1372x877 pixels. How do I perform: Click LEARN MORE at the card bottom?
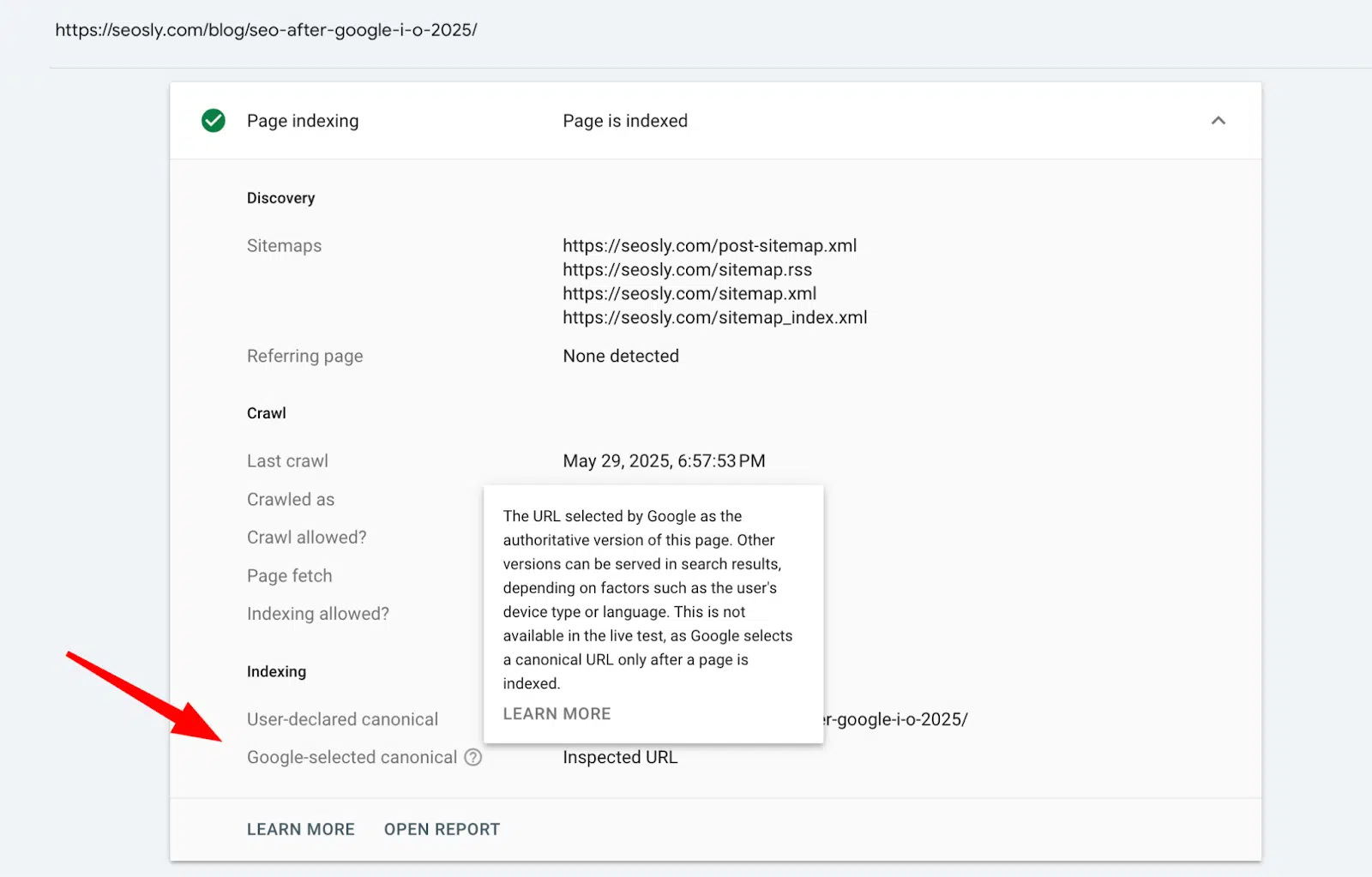click(x=301, y=830)
